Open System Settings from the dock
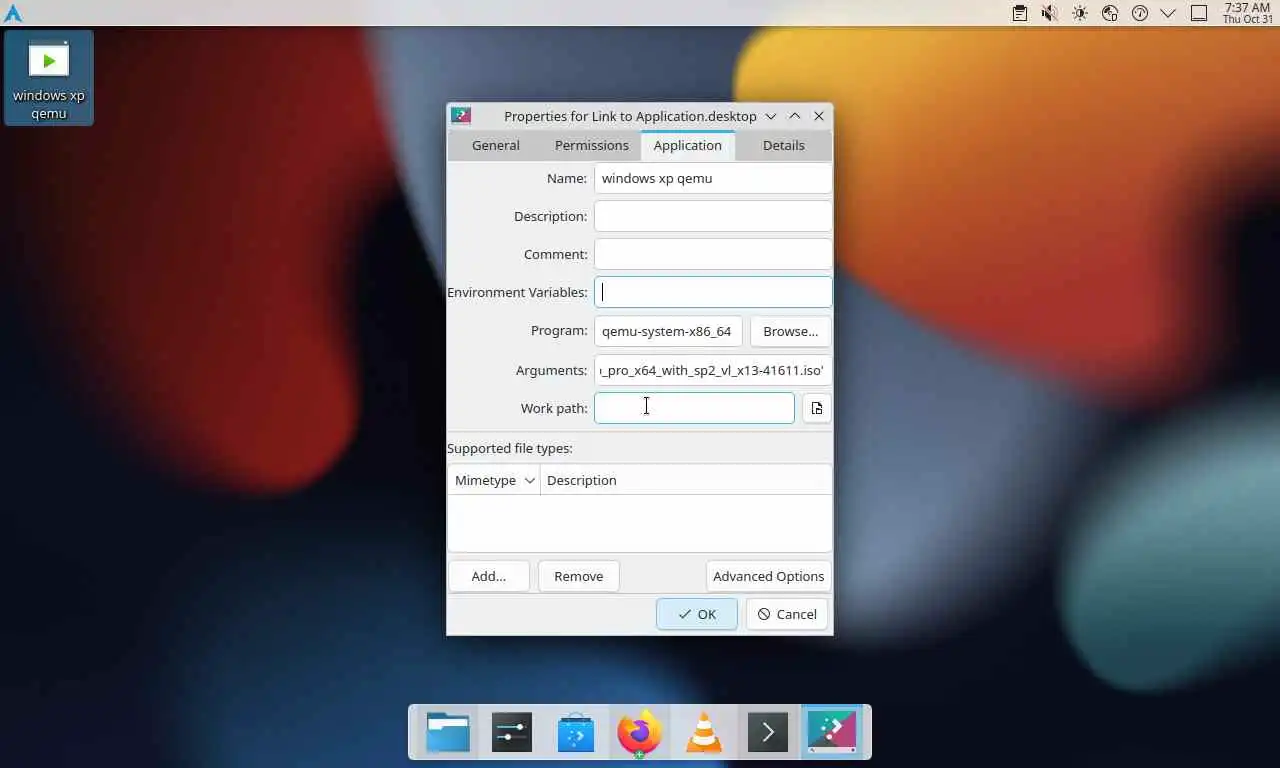The image size is (1280, 768). click(x=511, y=733)
